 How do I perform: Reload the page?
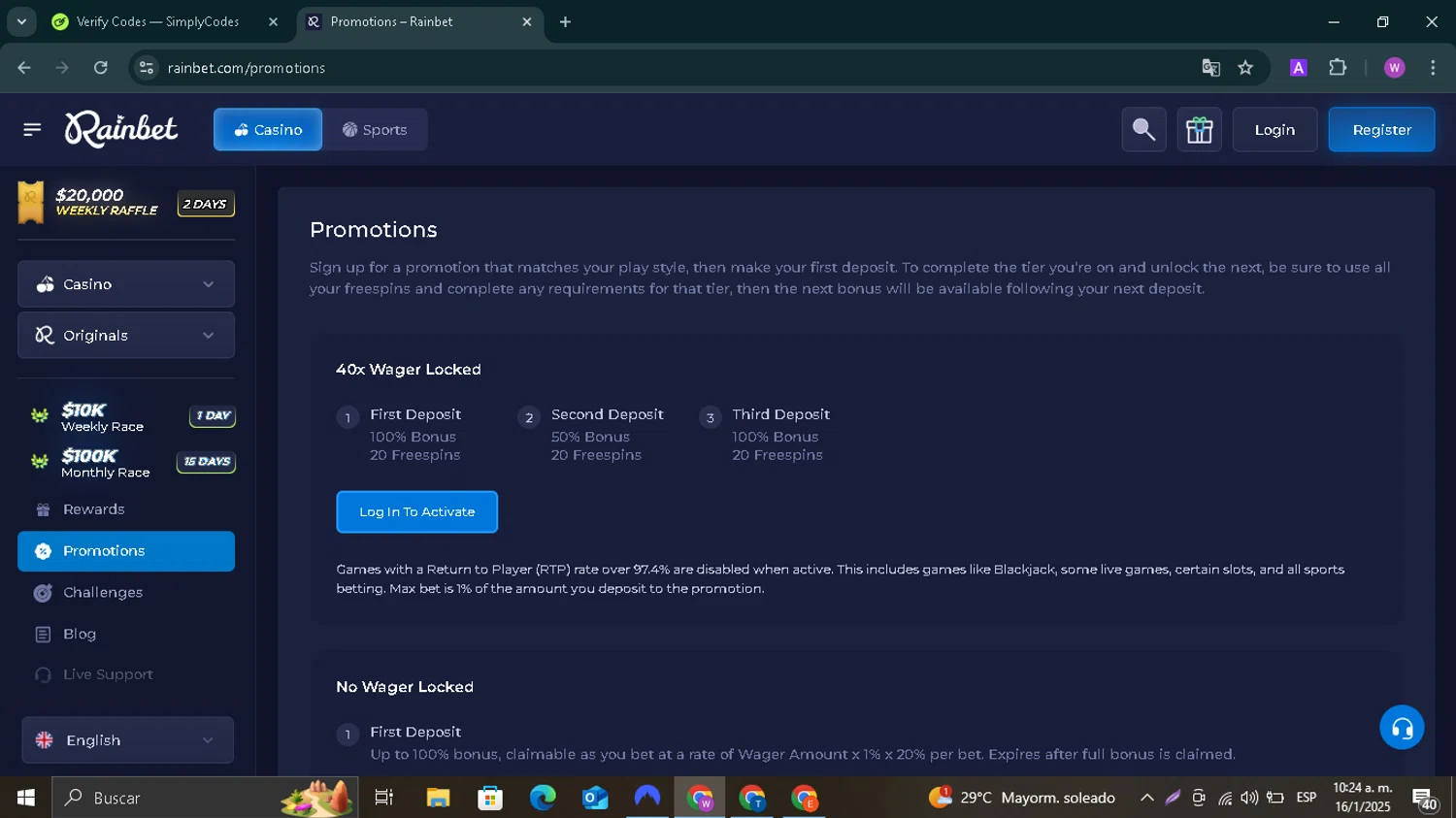101,68
